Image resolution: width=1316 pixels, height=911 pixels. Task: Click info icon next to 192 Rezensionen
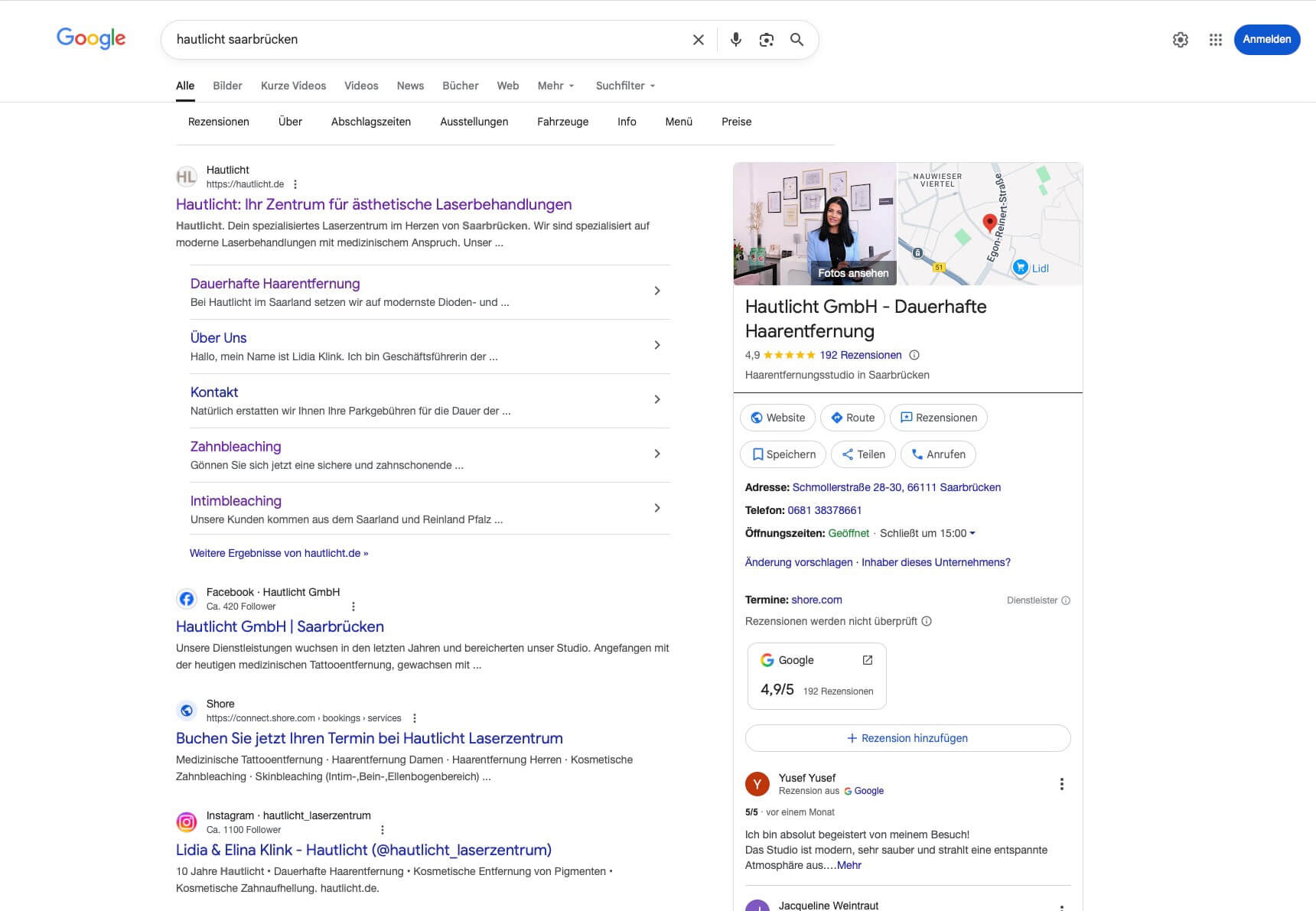914,355
